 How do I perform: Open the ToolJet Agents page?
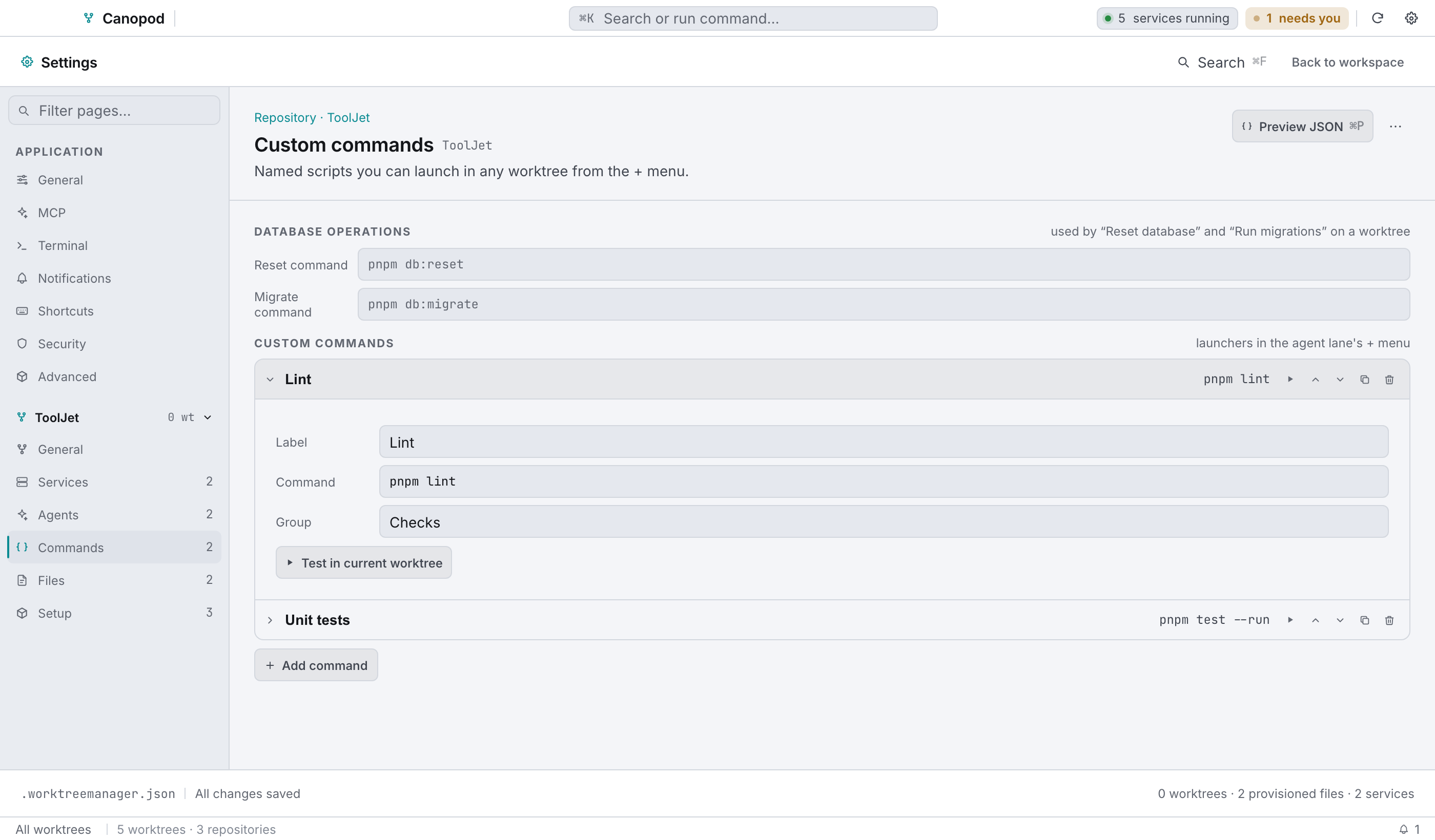click(114, 515)
